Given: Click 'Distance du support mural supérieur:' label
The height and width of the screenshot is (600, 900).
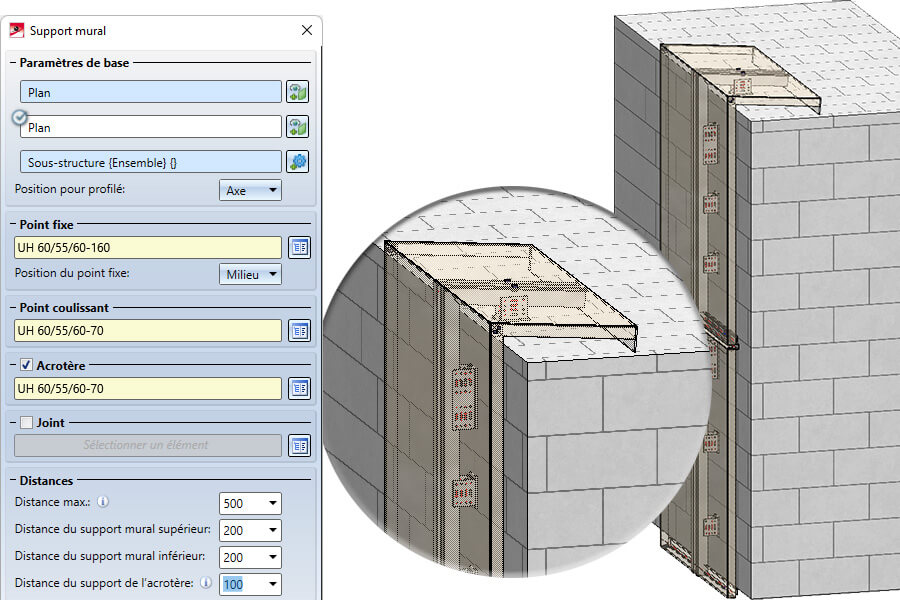Looking at the screenshot, I should 113,529.
